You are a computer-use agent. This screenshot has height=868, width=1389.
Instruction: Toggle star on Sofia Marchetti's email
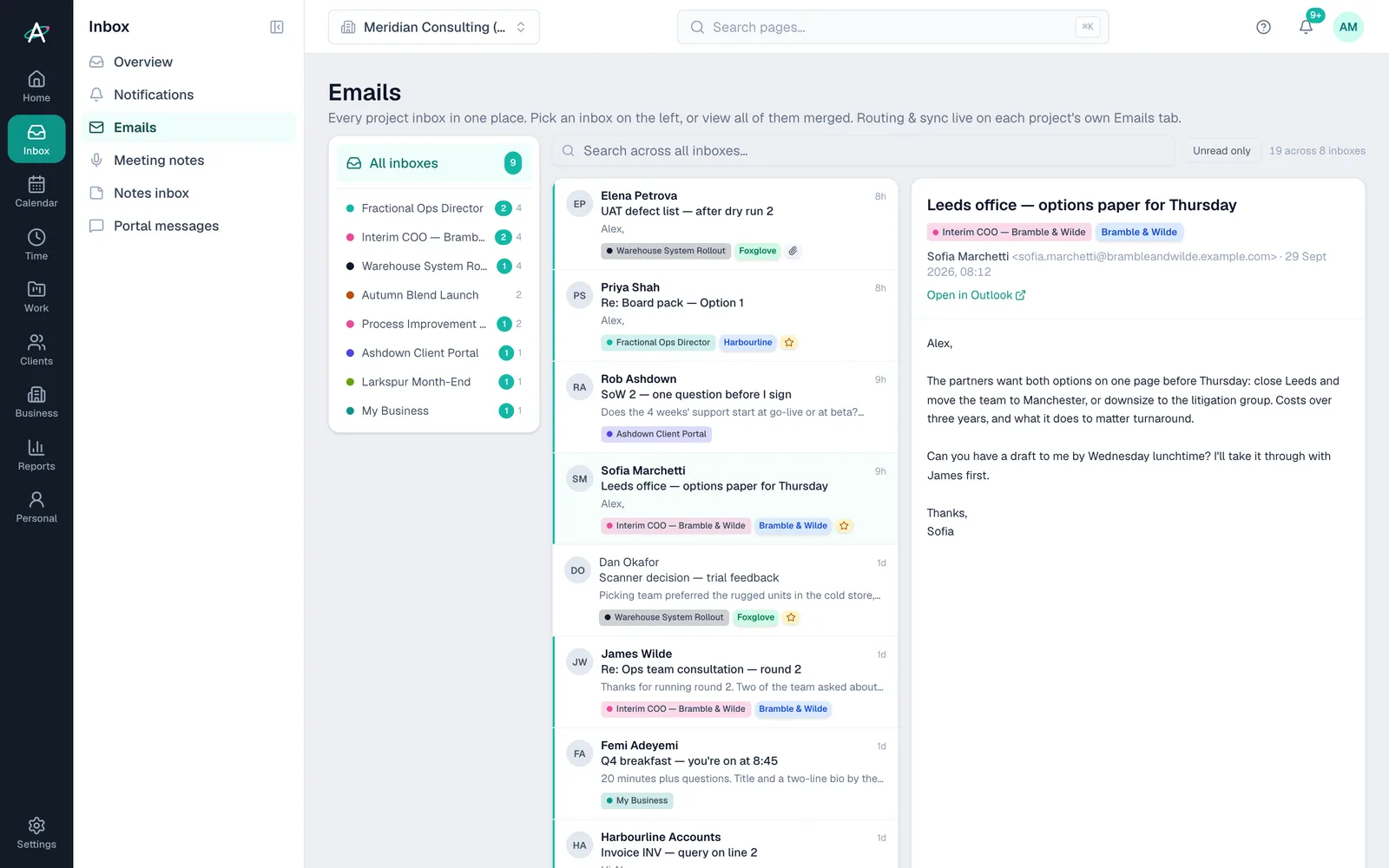[844, 526]
